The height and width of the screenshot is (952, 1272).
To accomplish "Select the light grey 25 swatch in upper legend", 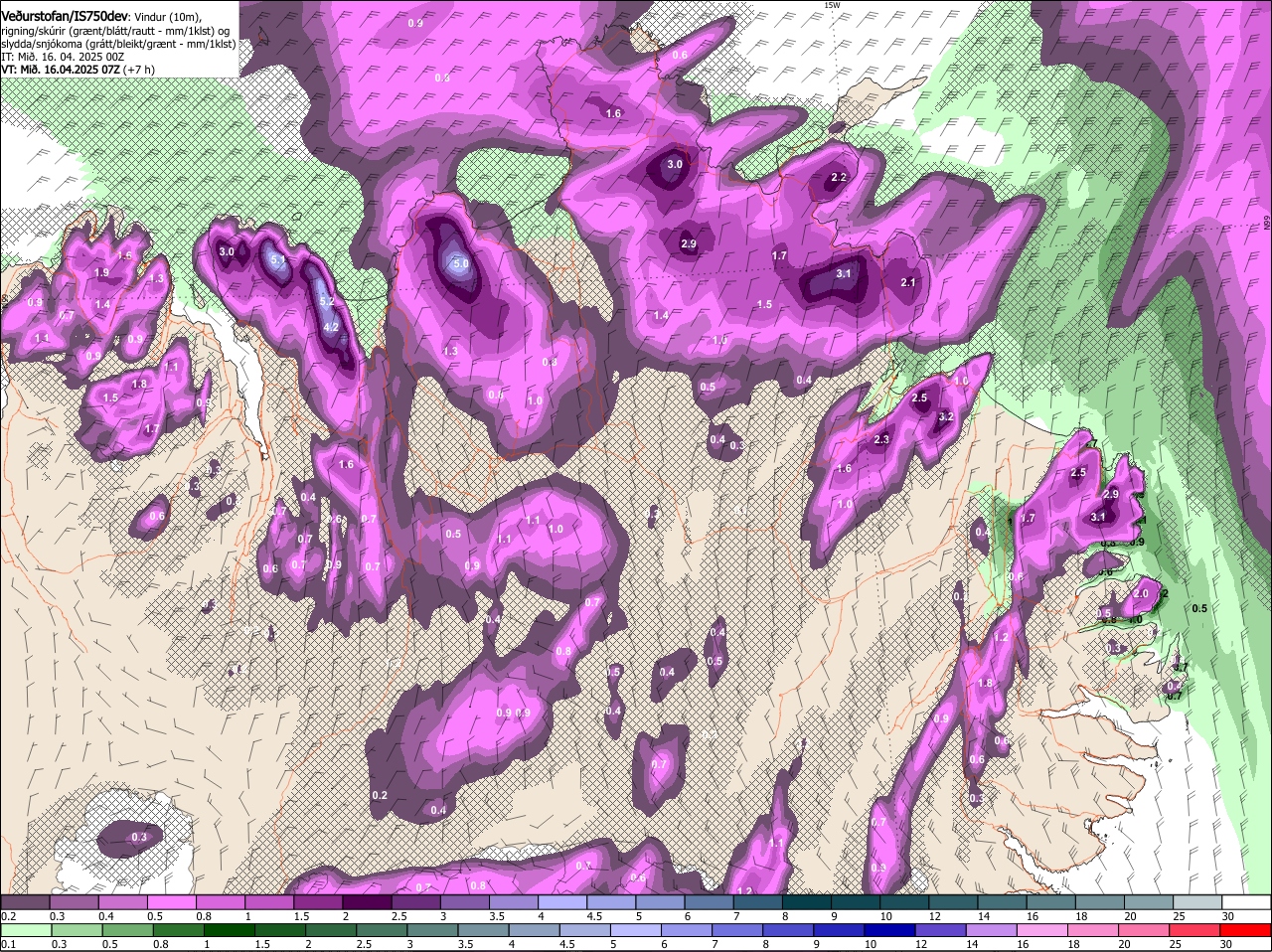I will click(1197, 901).
